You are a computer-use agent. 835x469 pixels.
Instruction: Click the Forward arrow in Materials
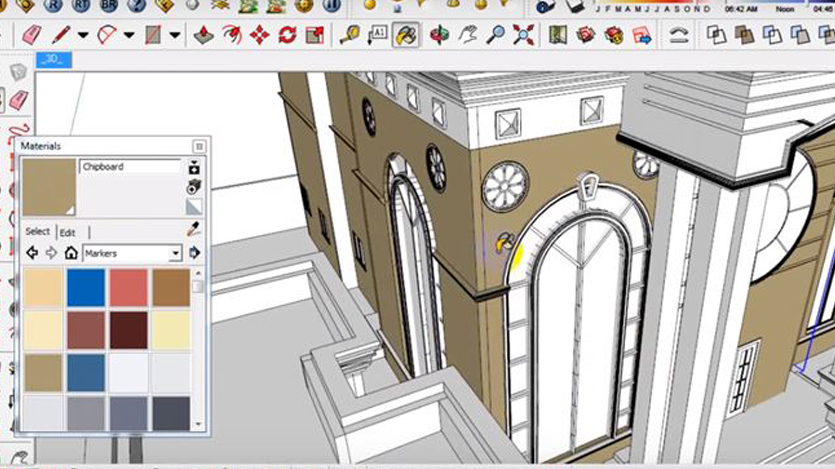[51, 253]
